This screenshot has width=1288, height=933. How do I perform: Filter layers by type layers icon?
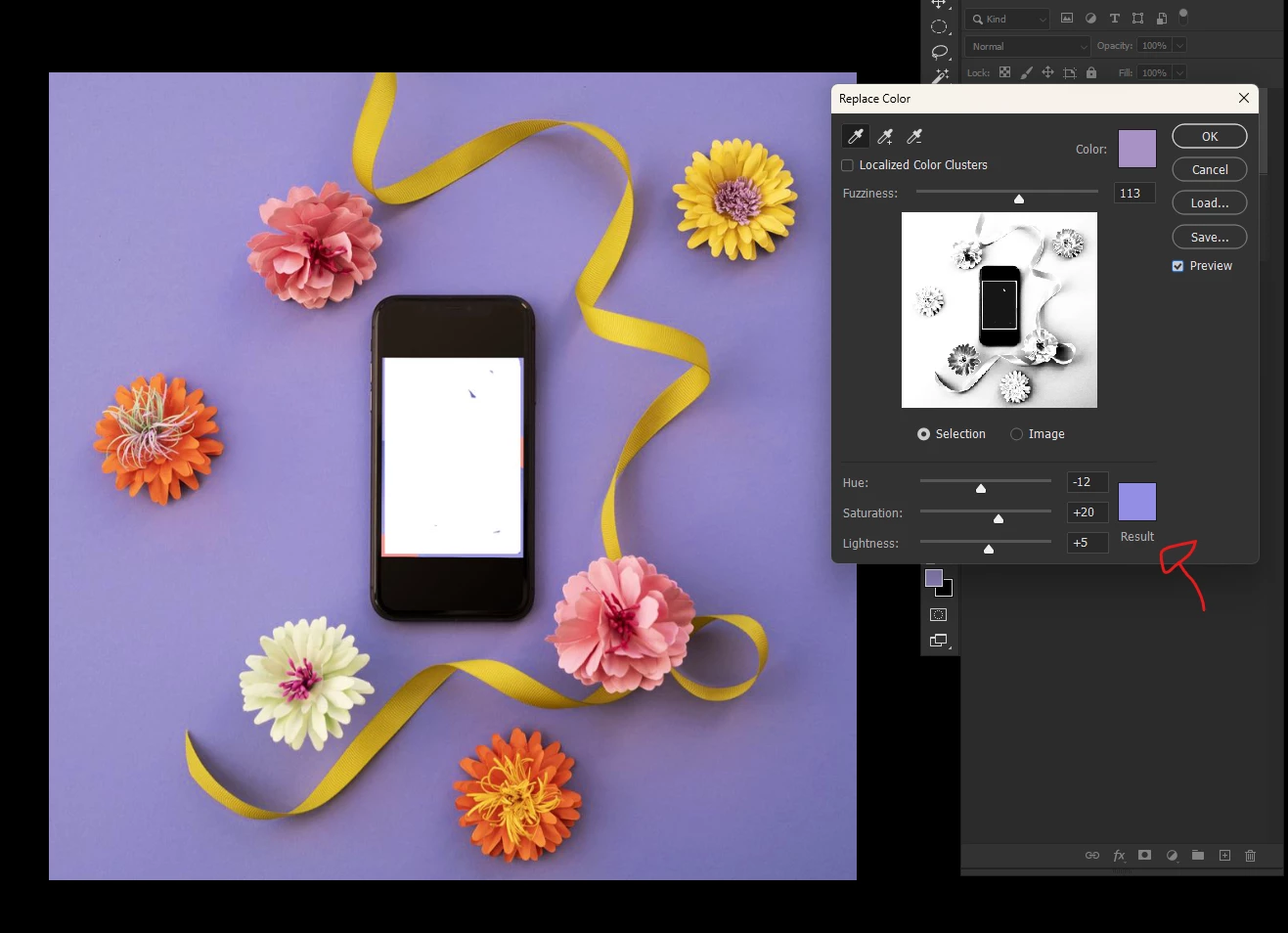[1114, 18]
